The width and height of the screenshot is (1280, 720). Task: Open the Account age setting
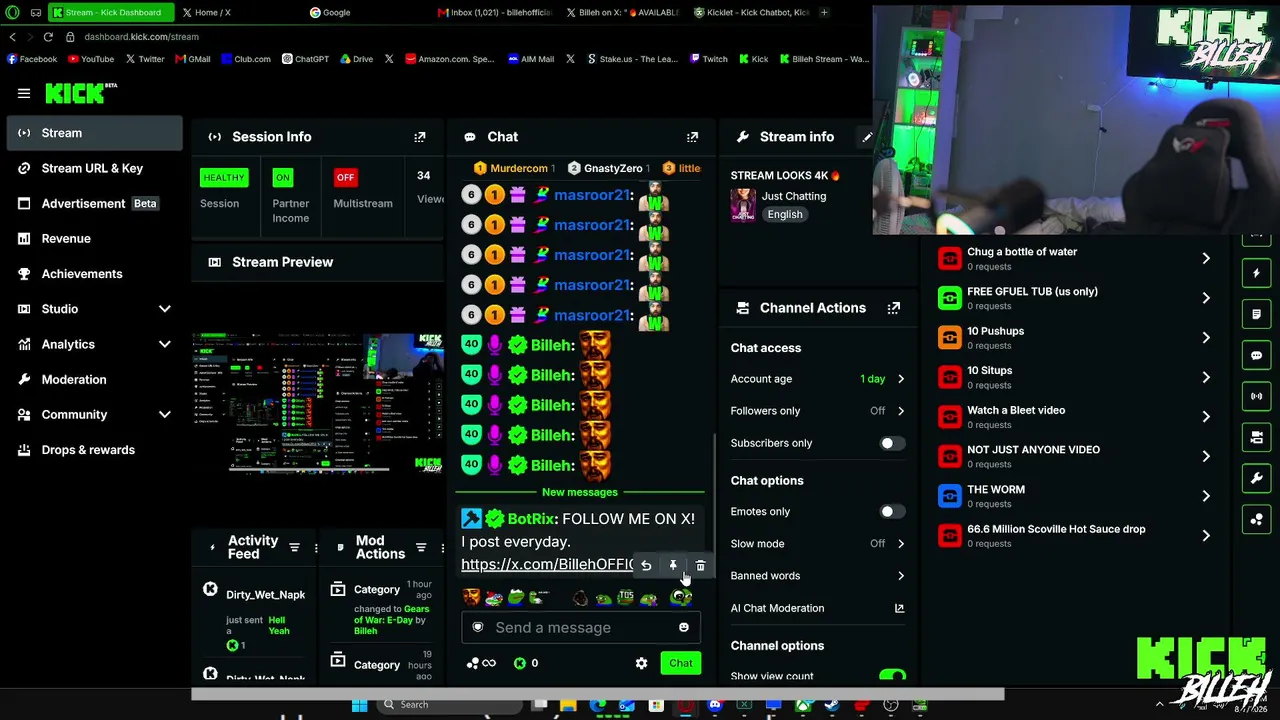(x=818, y=379)
